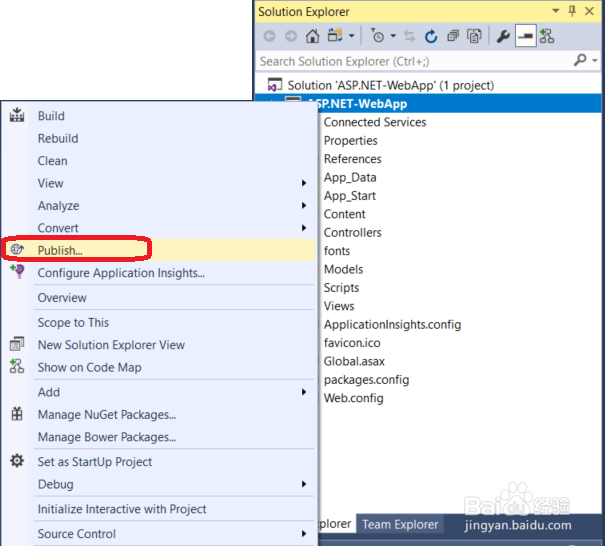
Task: Click the Collapse All icon in the toolbar
Action: [453, 36]
